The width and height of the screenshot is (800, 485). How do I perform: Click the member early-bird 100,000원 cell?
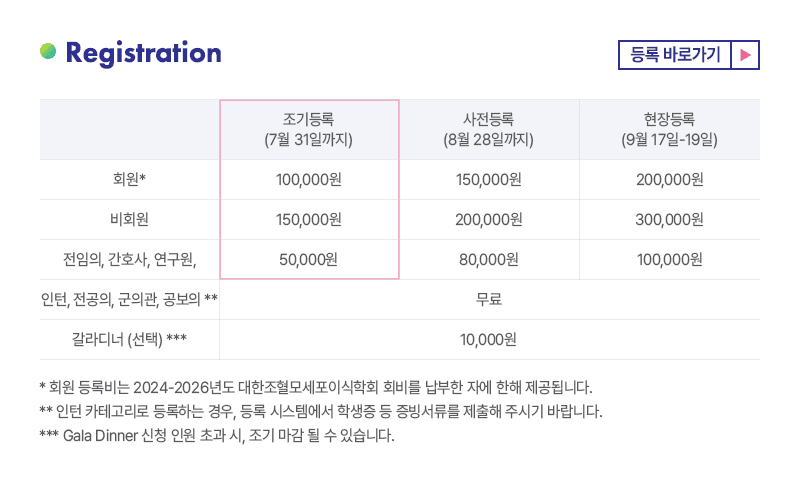pyautogui.click(x=309, y=180)
